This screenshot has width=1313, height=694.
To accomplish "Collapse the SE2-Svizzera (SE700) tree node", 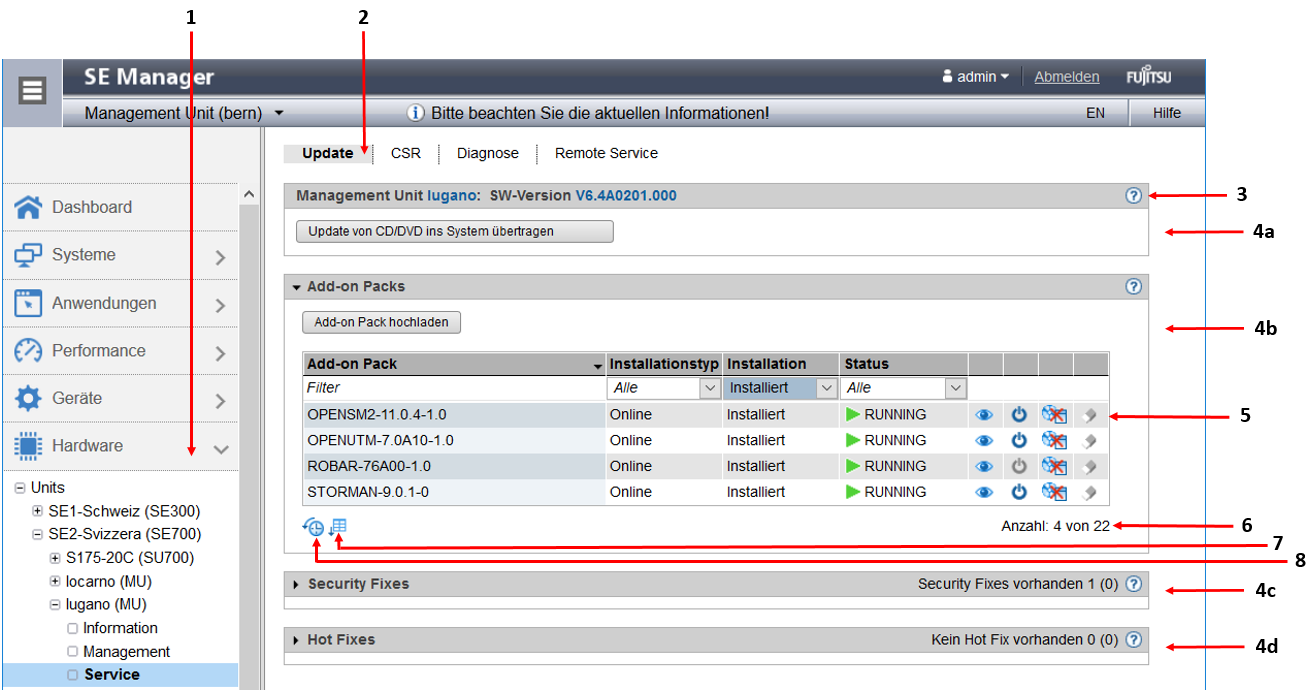I will (37, 535).
